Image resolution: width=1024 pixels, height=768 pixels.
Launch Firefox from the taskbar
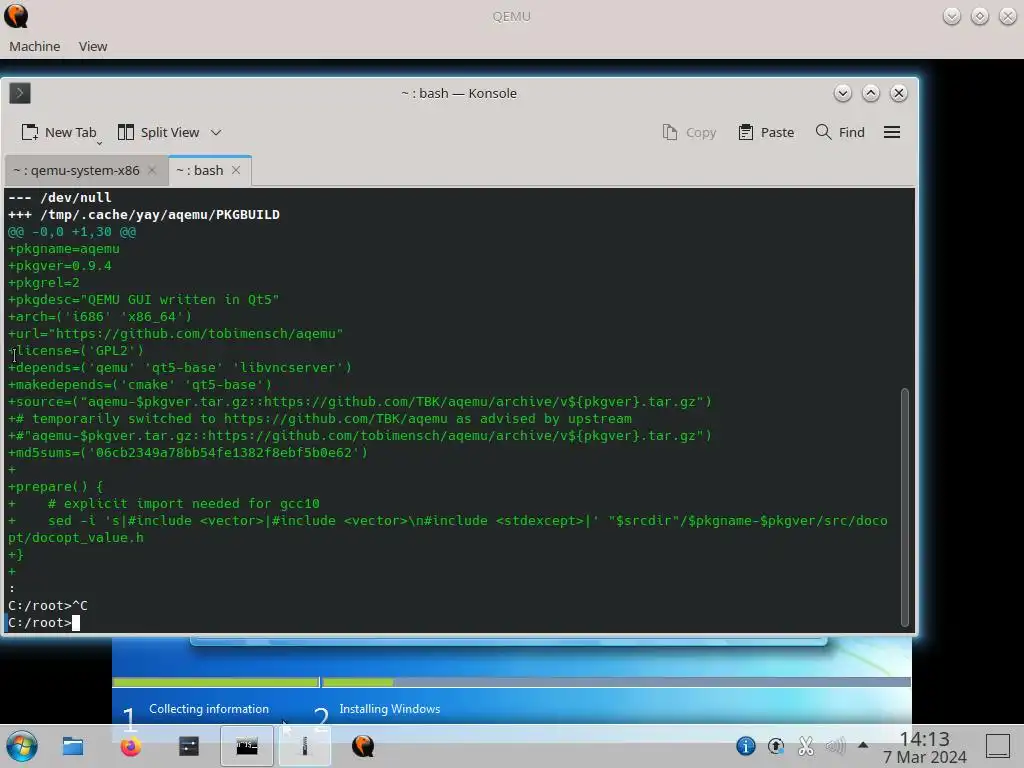(x=131, y=746)
